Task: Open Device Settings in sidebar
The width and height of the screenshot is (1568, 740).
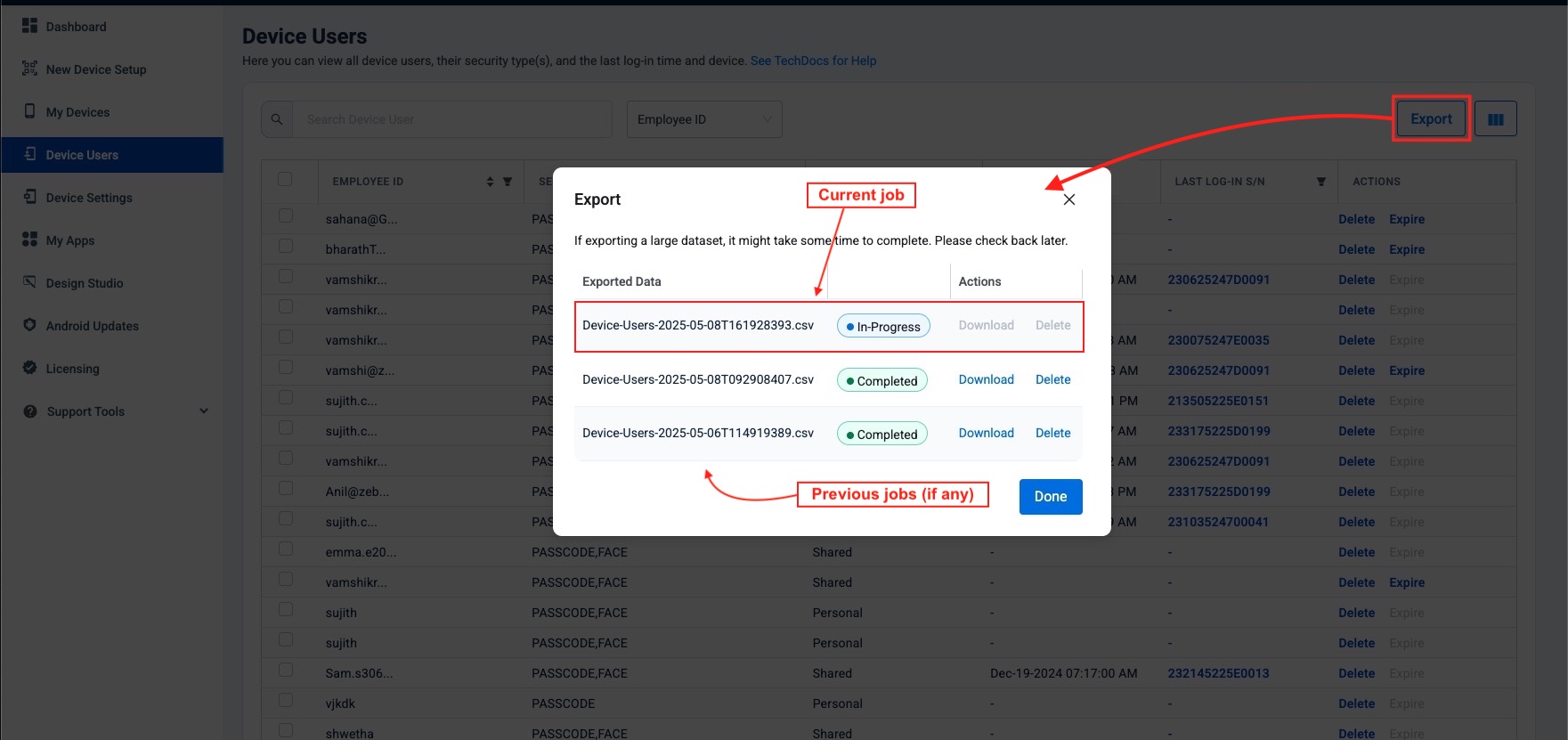Action: [x=89, y=198]
